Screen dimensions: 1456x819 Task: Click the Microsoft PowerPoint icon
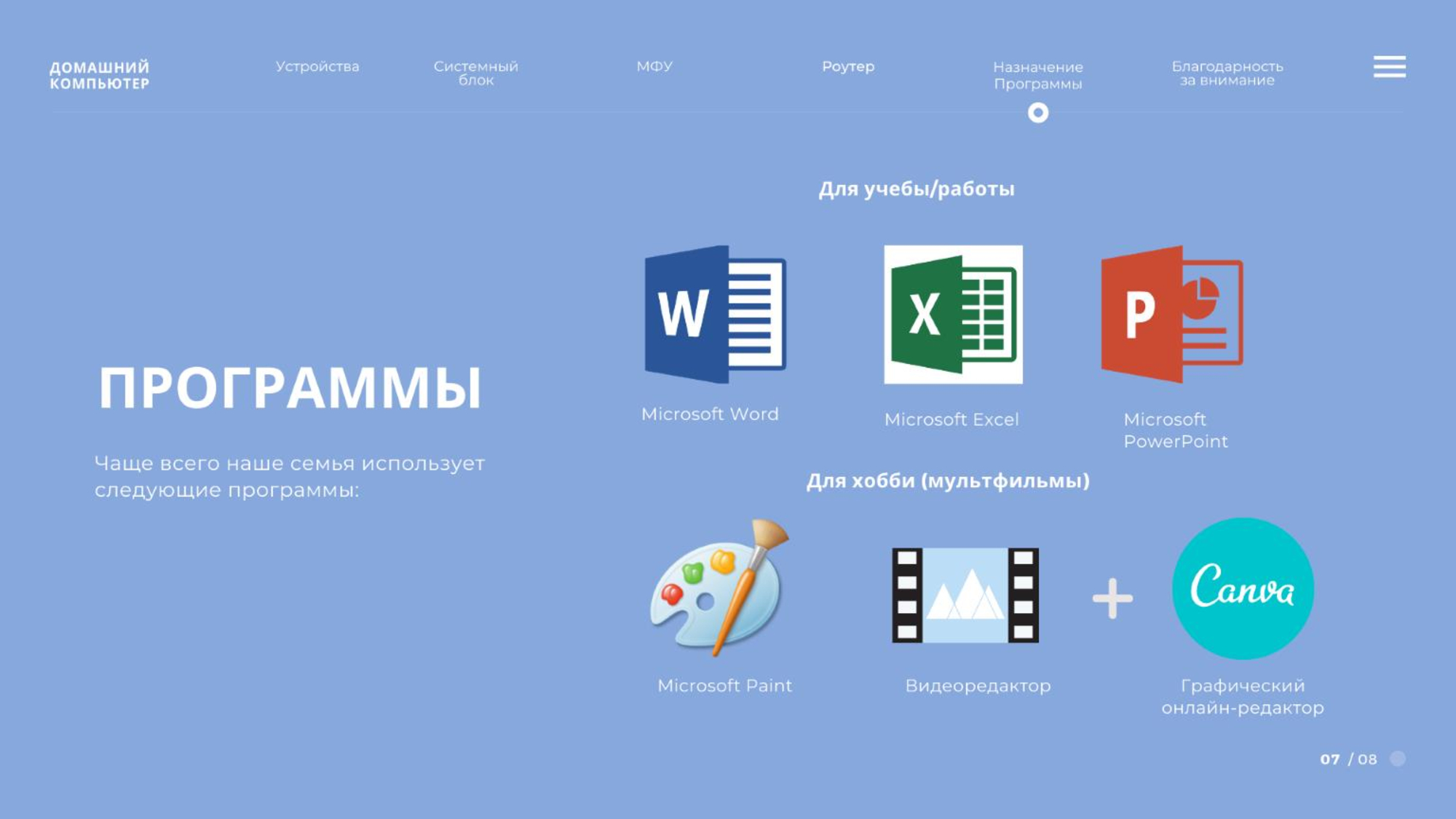[x=1172, y=314]
